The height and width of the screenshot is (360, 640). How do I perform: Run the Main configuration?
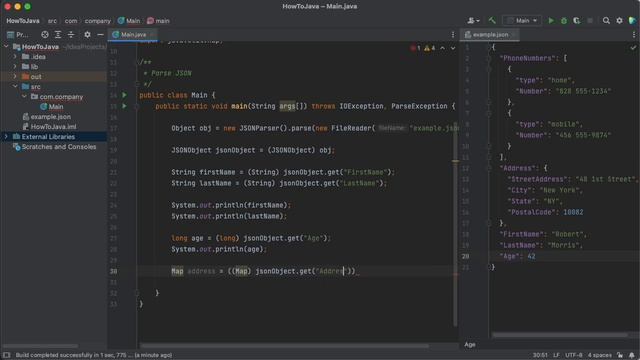(551, 20)
